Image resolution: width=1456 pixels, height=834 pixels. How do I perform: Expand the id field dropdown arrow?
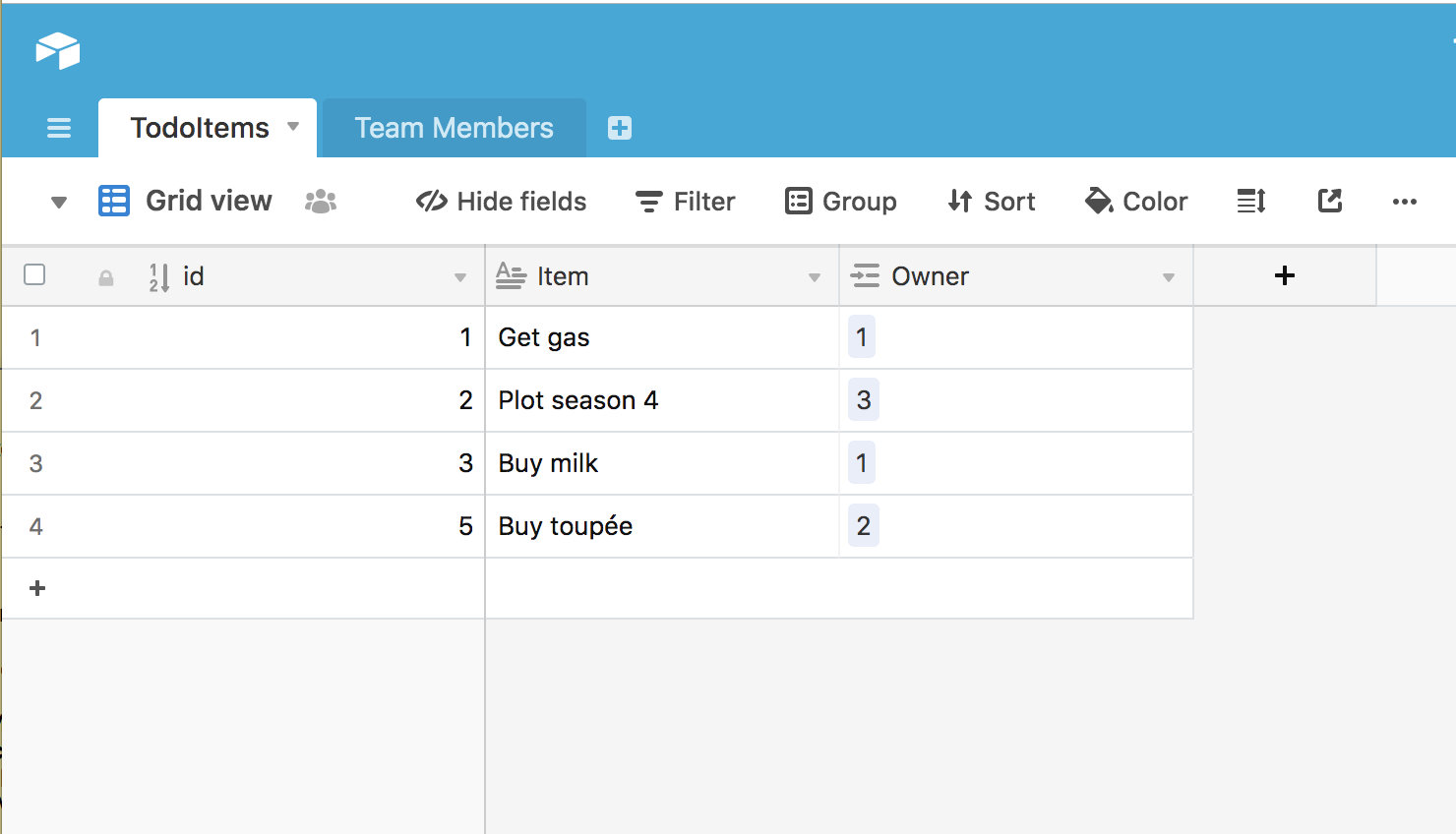pos(460,277)
